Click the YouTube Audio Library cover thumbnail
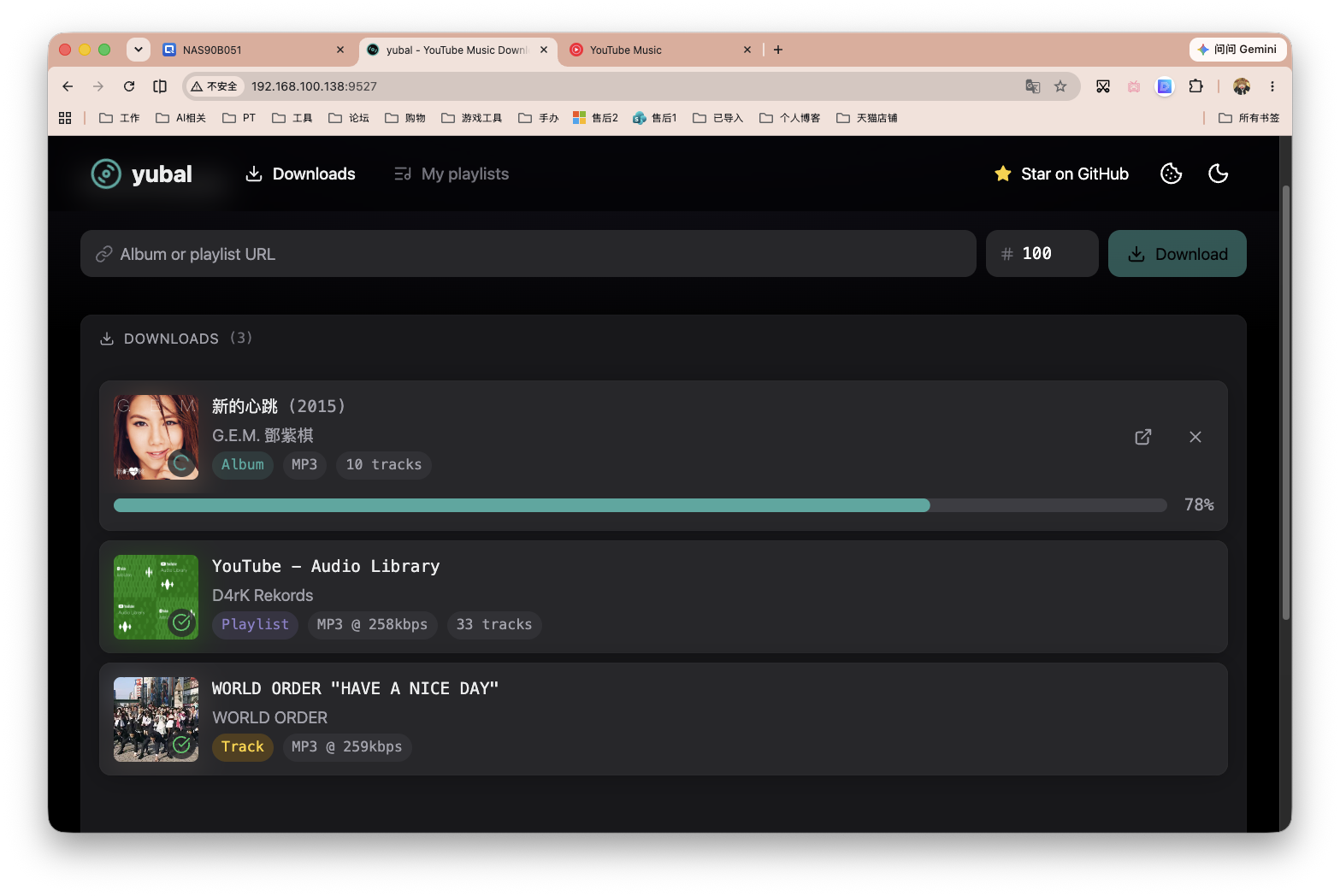 point(156,597)
